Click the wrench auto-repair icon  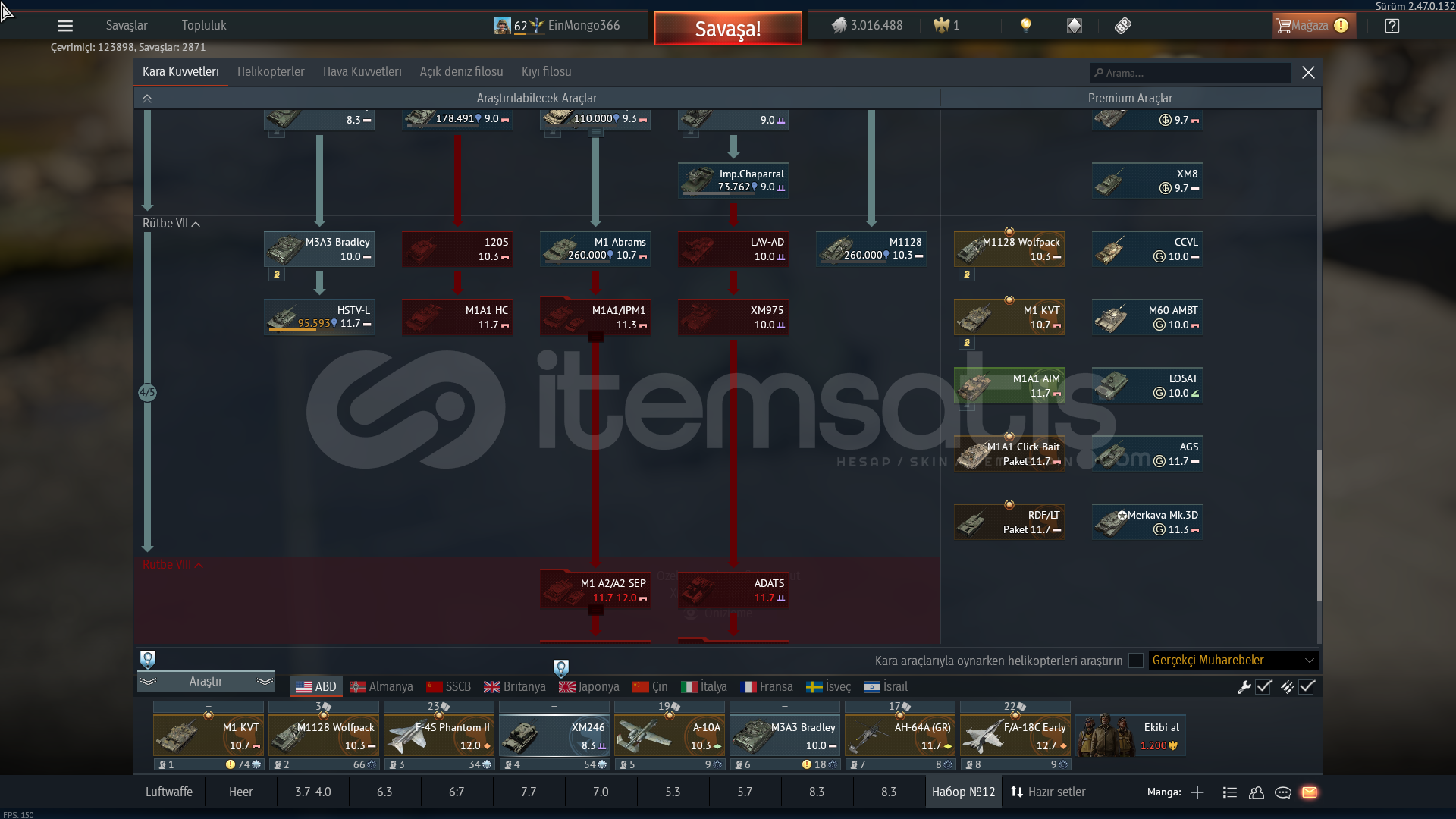[x=1244, y=687]
